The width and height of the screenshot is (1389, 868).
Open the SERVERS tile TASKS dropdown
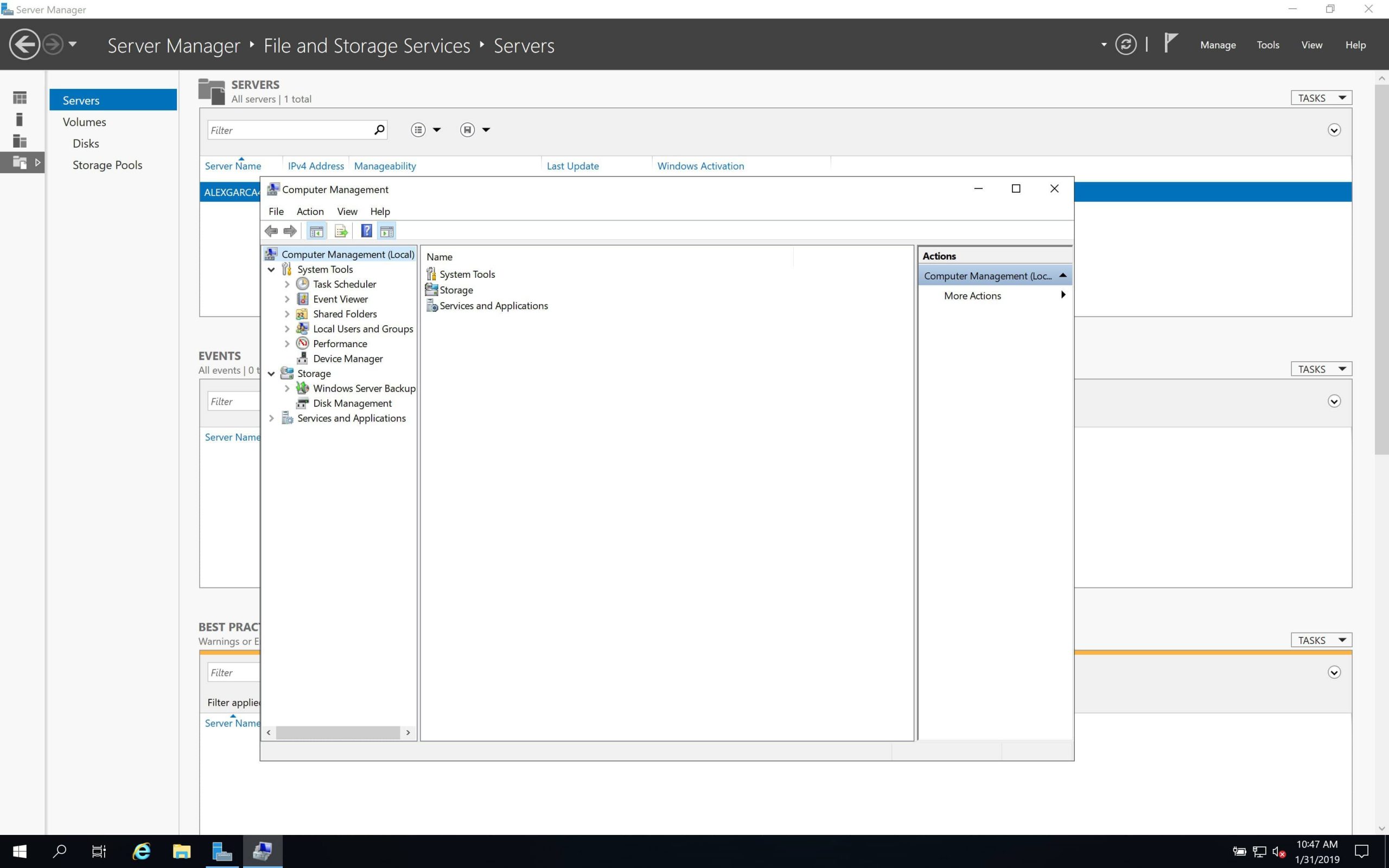(x=1321, y=98)
